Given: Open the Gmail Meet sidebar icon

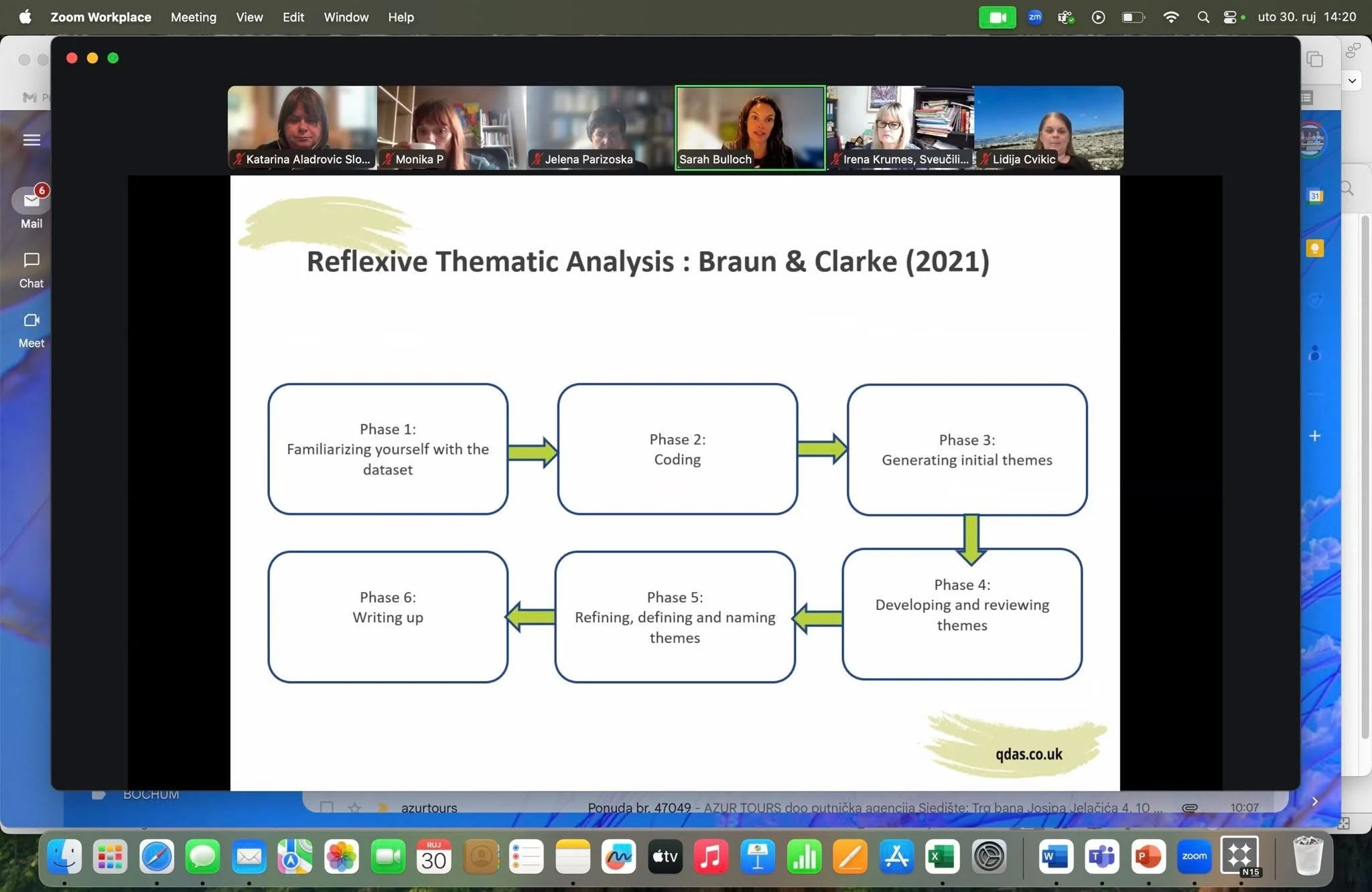Looking at the screenshot, I should pyautogui.click(x=31, y=321).
